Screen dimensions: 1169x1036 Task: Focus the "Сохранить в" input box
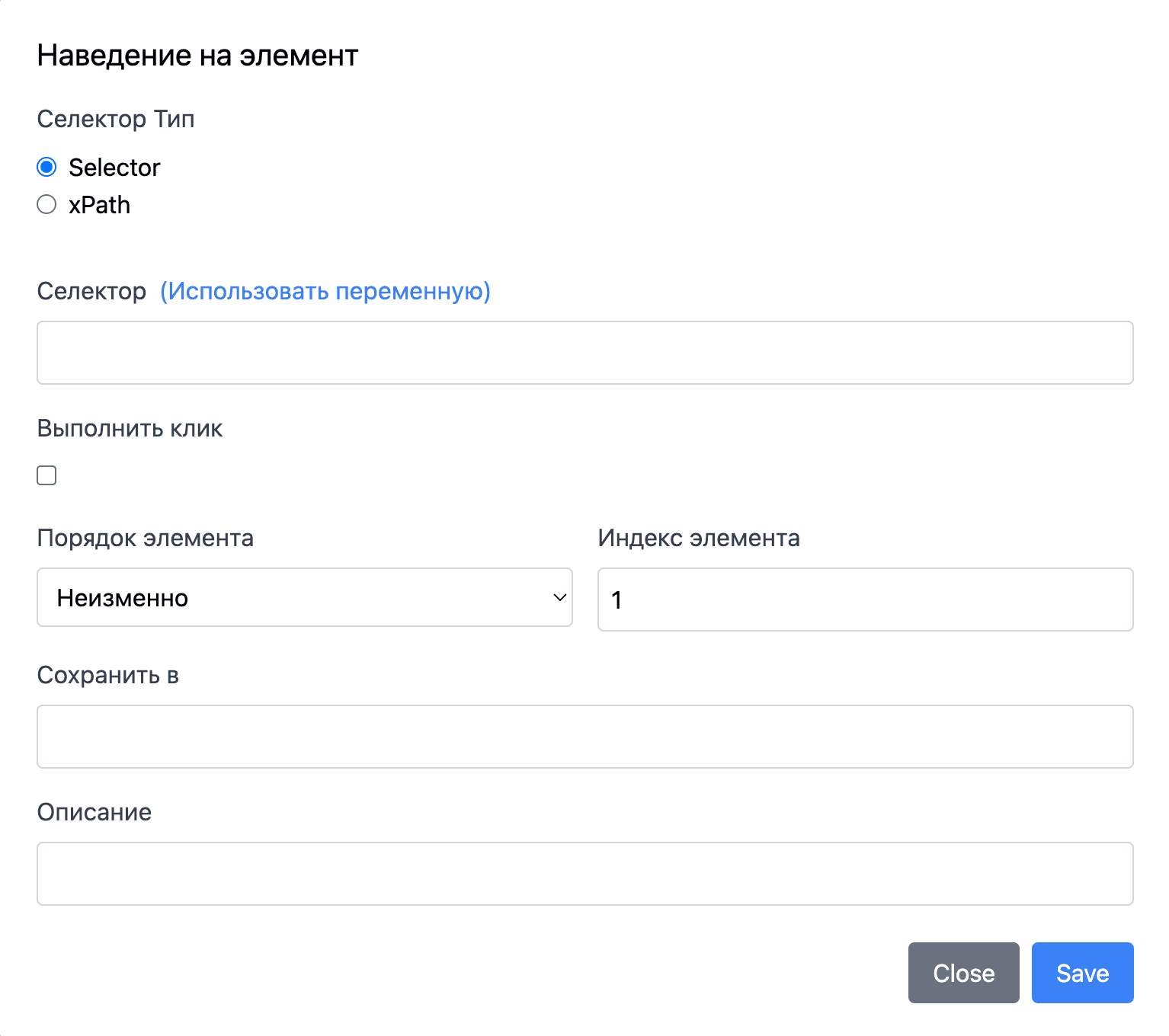coord(584,737)
